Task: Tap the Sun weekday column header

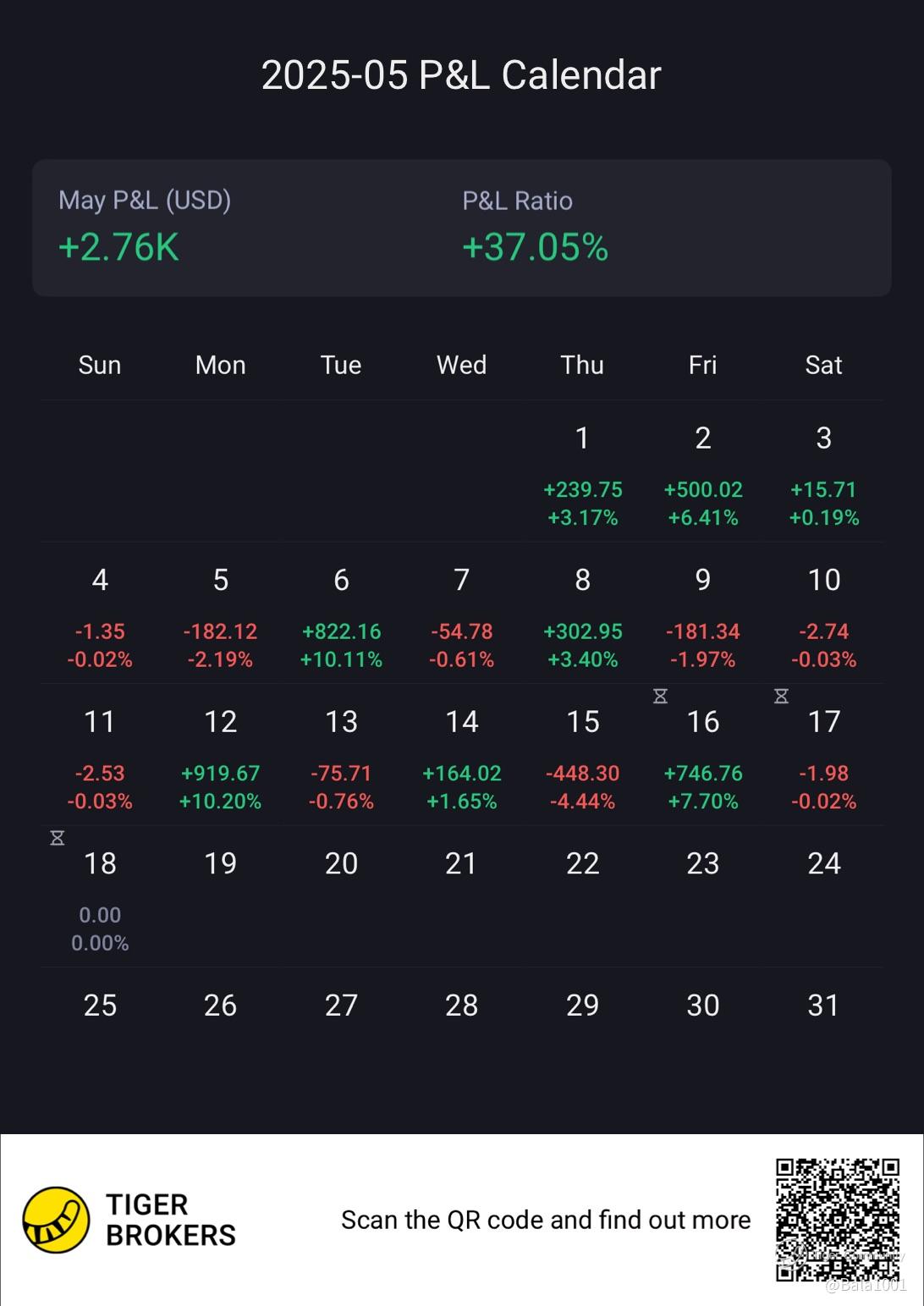Action: click(100, 365)
